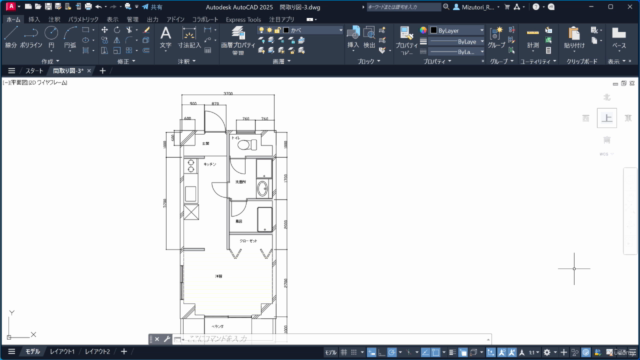Click the Save icon in quick access toolbar

click(48, 7)
